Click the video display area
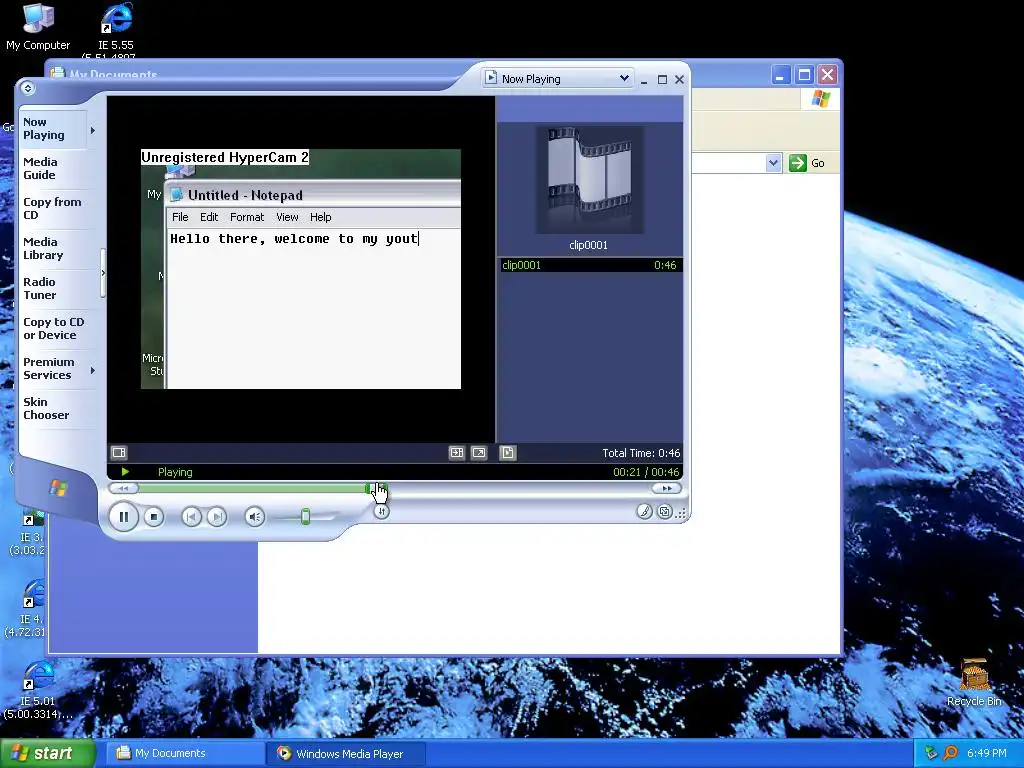 (x=301, y=269)
